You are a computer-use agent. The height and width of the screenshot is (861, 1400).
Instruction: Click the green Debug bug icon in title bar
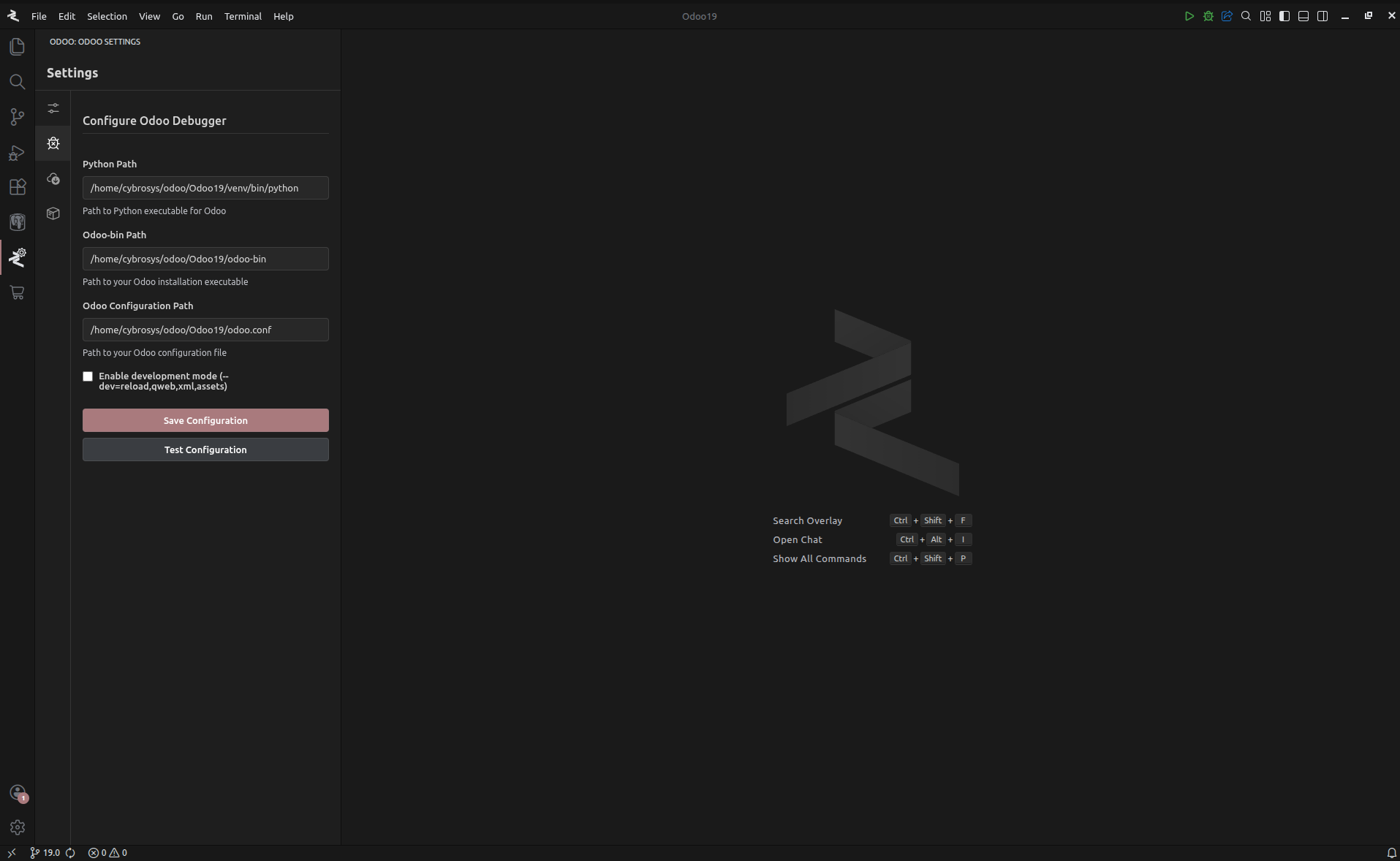pos(1208,16)
